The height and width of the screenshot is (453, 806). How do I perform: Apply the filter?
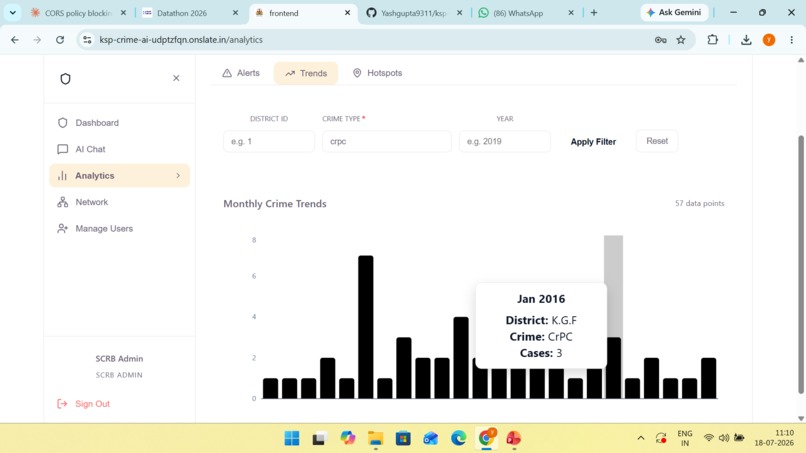tap(593, 141)
